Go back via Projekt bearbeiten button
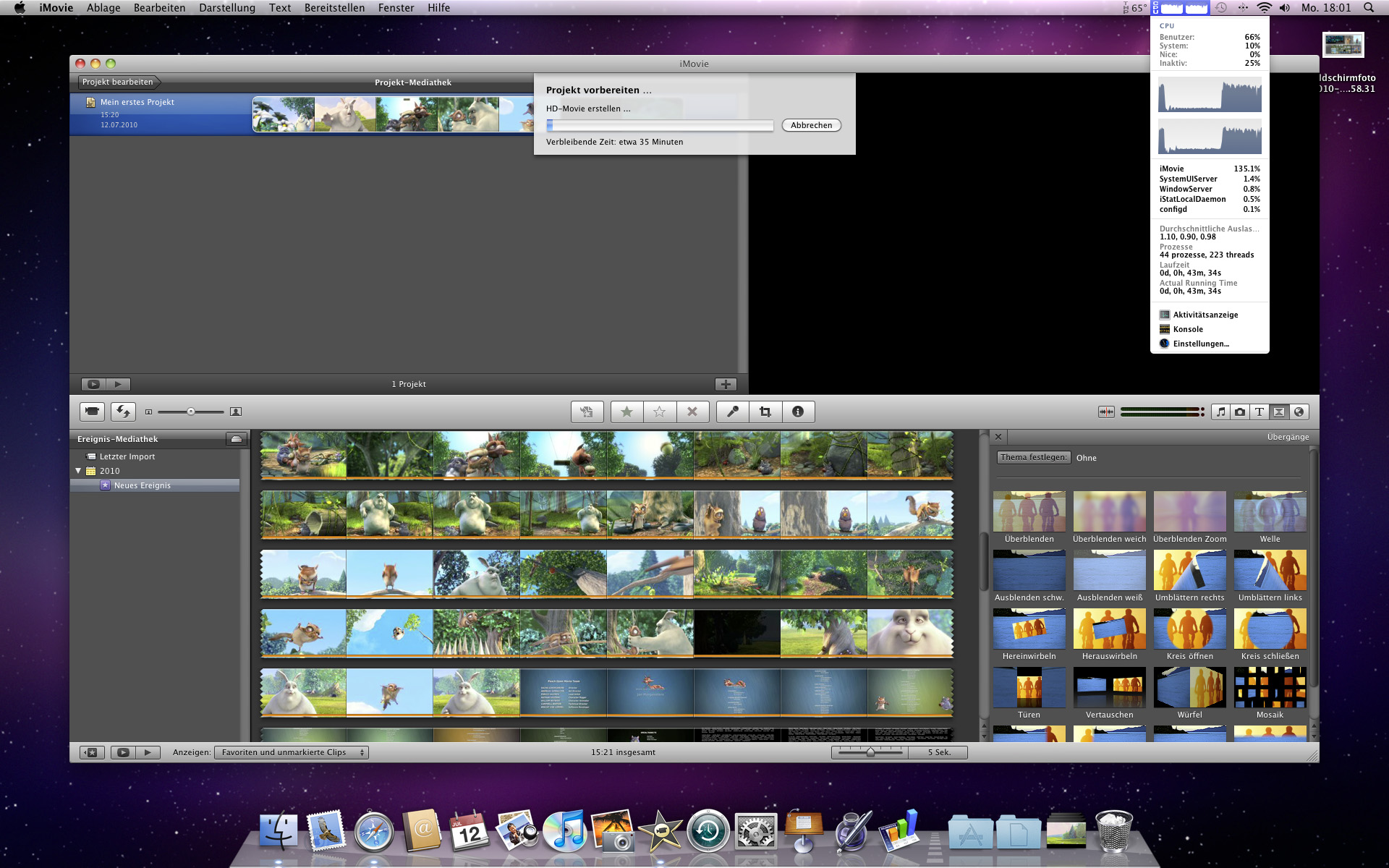The image size is (1389, 868). 118,82
